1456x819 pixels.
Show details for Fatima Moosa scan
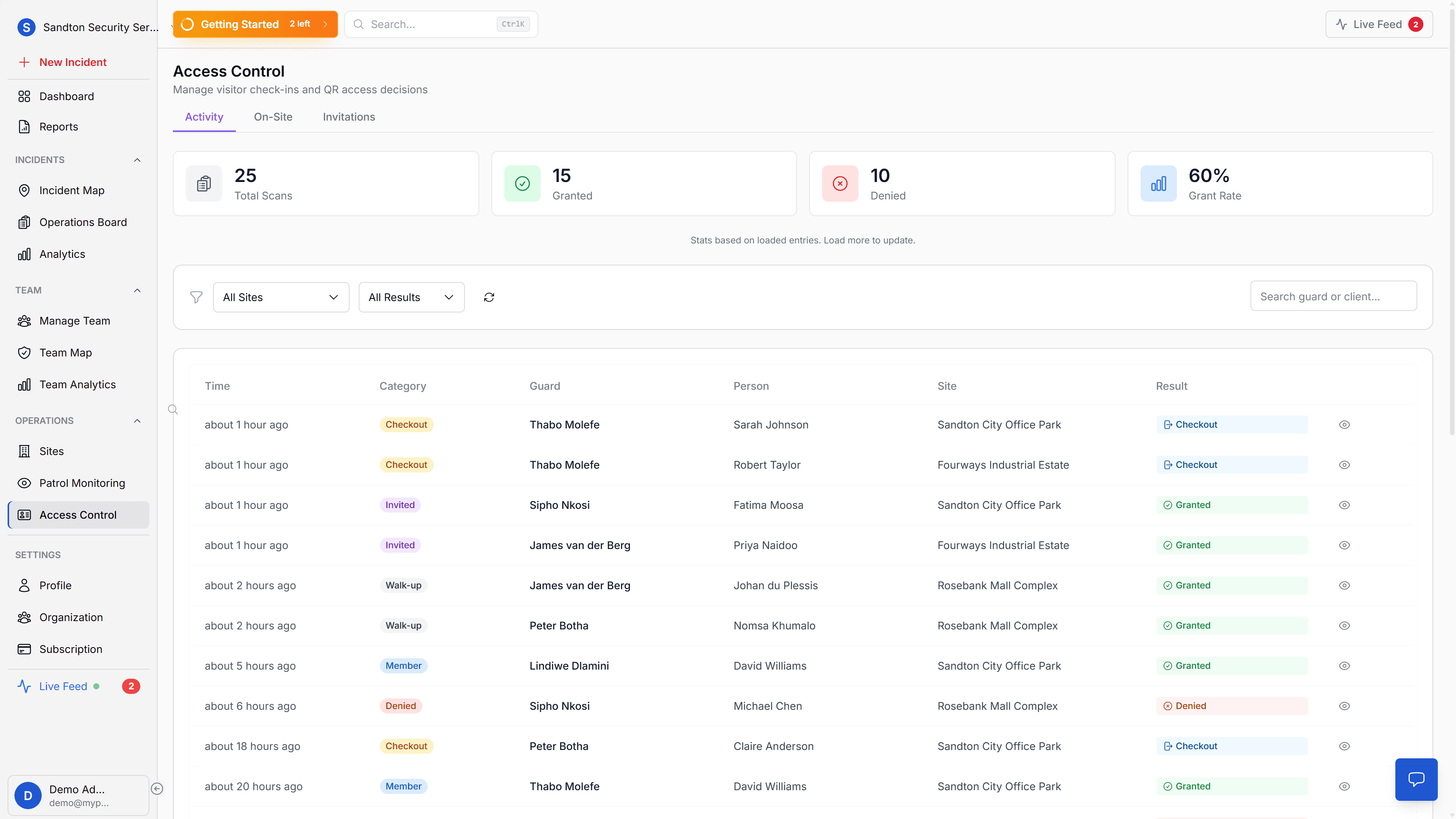click(1344, 505)
